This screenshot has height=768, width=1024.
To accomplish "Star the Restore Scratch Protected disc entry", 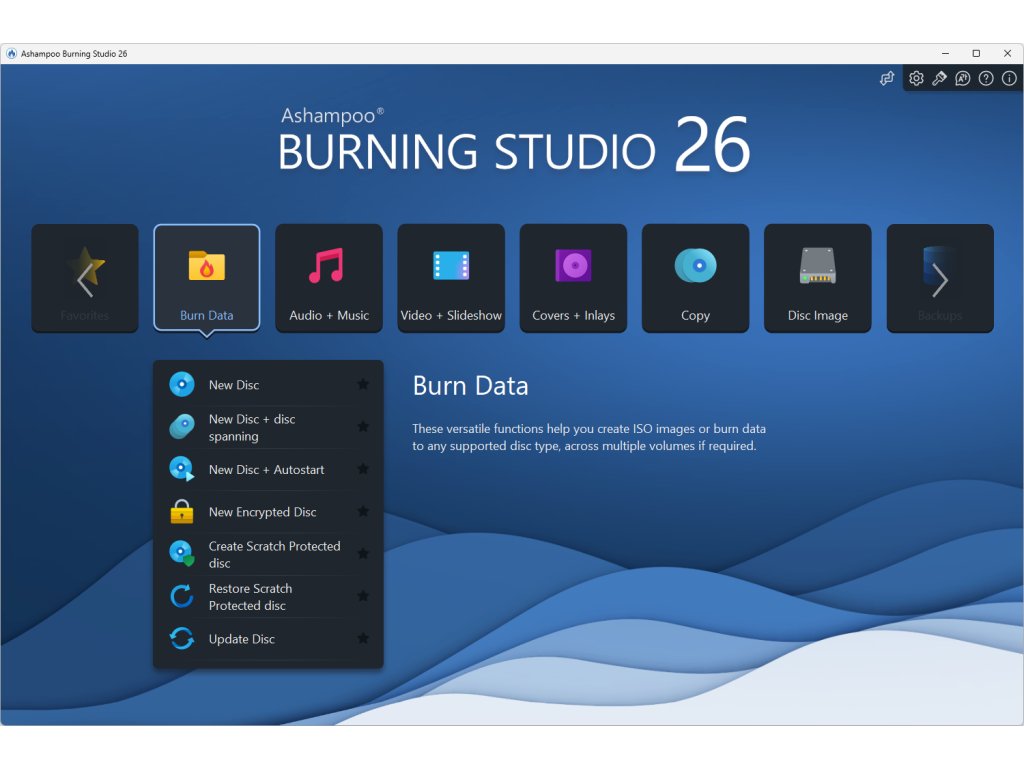I will (363, 596).
